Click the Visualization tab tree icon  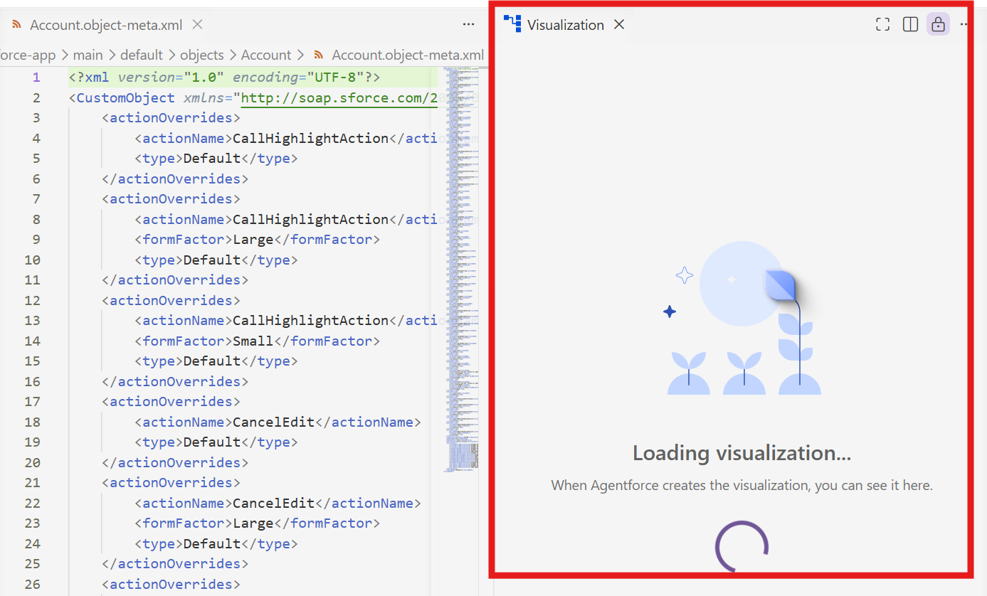click(512, 24)
